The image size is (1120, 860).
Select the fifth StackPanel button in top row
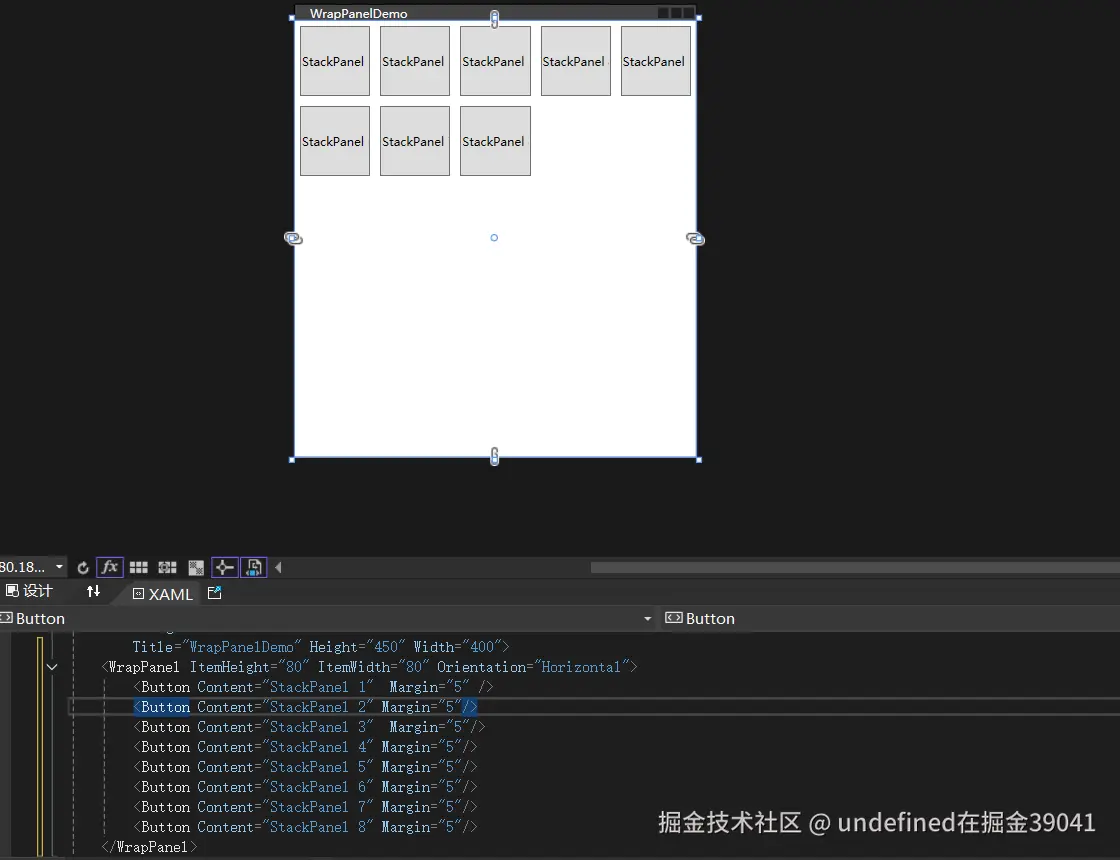pos(656,61)
